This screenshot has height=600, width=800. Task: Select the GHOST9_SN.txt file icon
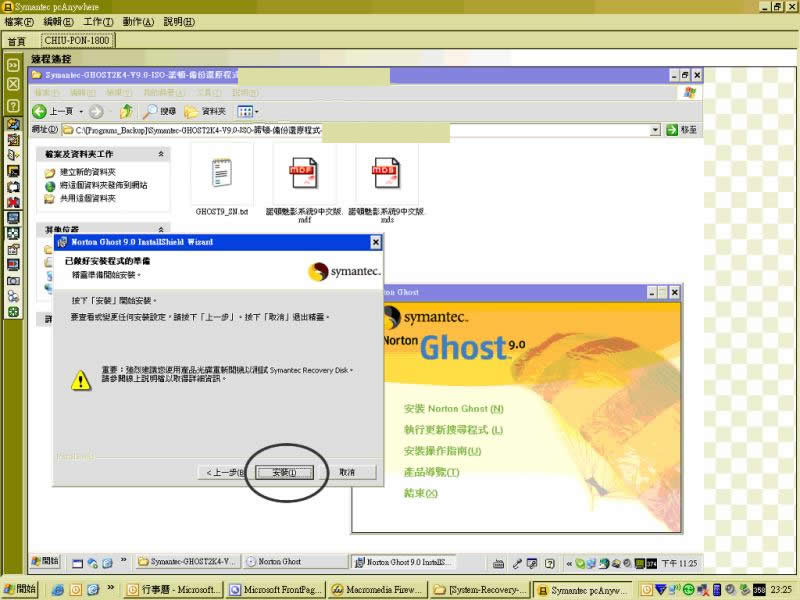point(222,173)
